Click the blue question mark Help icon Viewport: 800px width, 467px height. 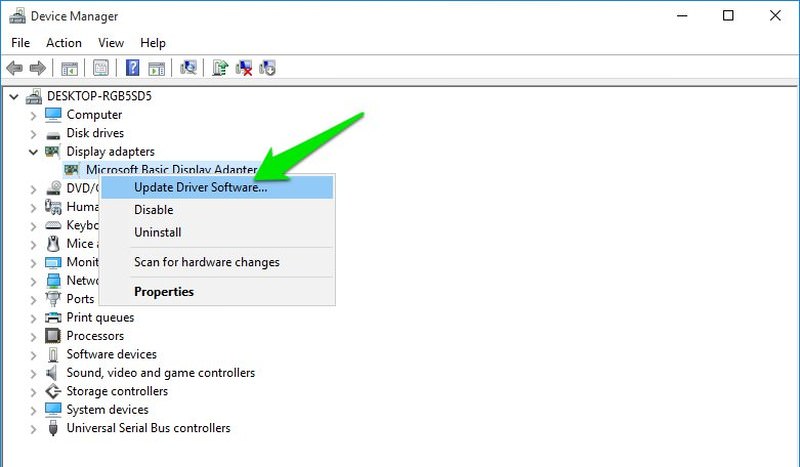[x=133, y=67]
